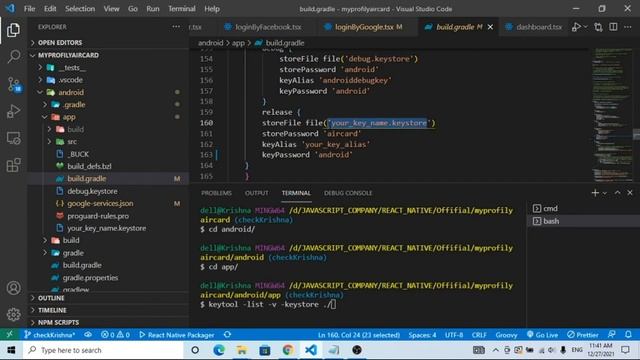Change Groovy language mode in status bar
The height and width of the screenshot is (360, 640).
tap(506, 335)
